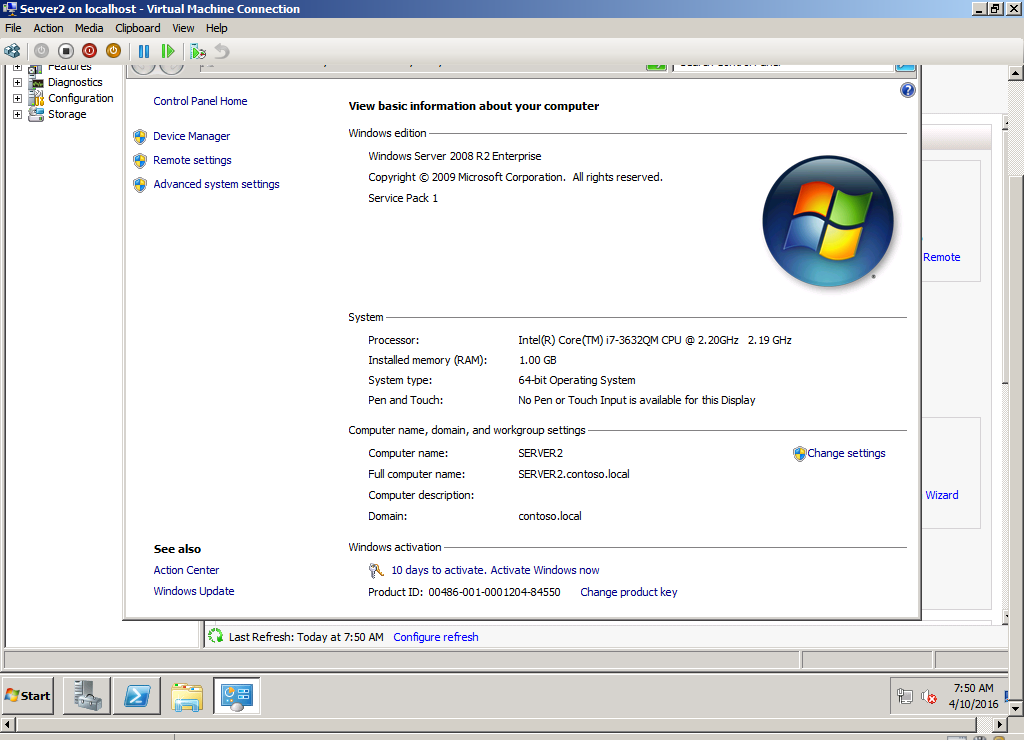Click the processor value "Intel(R) Core(TM) i7-3632QM"
Viewport: 1024px width, 740px height.
pos(588,340)
